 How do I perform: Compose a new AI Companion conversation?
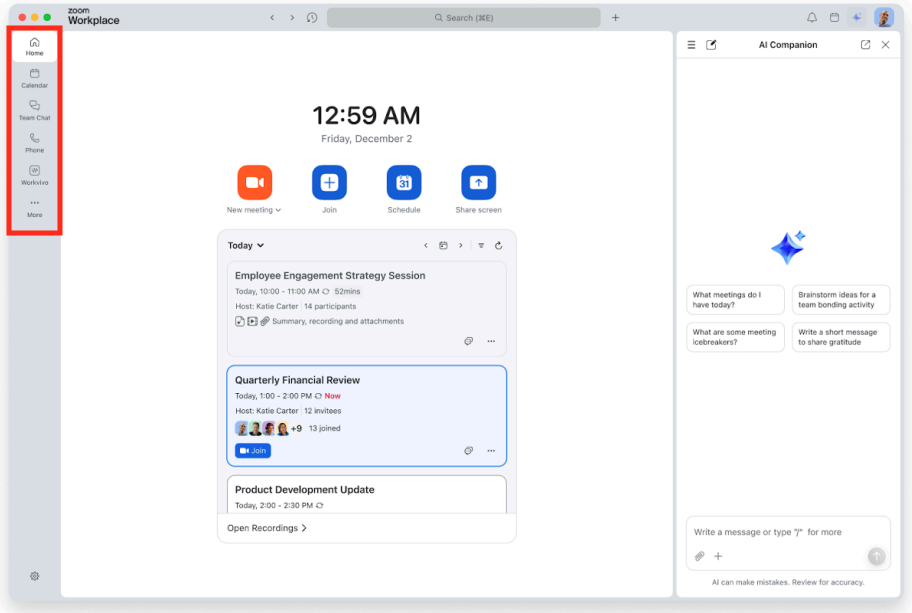click(711, 44)
